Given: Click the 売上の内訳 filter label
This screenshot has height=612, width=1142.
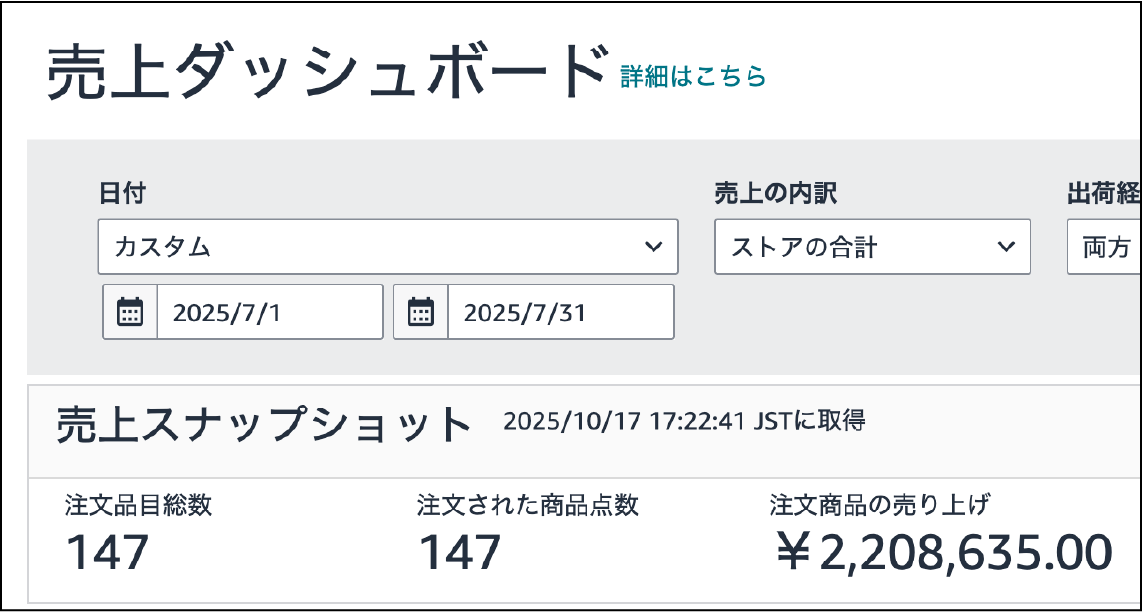Looking at the screenshot, I should pyautogui.click(x=775, y=193).
